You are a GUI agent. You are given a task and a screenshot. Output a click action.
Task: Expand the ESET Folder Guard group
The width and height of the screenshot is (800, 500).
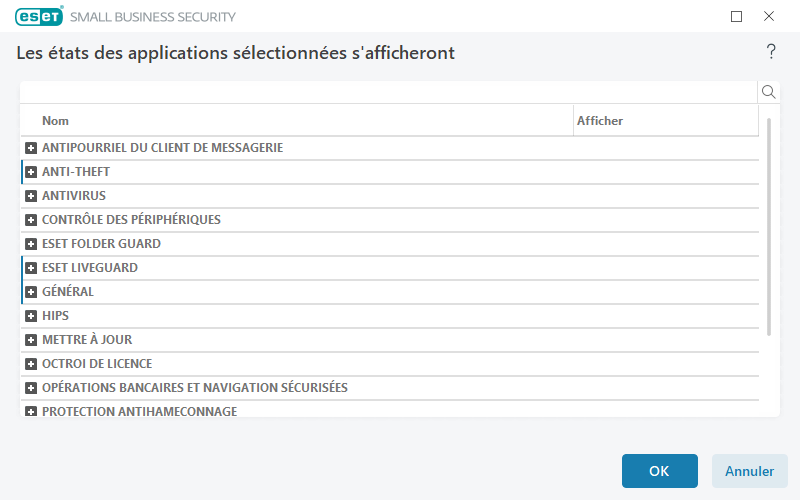[31, 244]
